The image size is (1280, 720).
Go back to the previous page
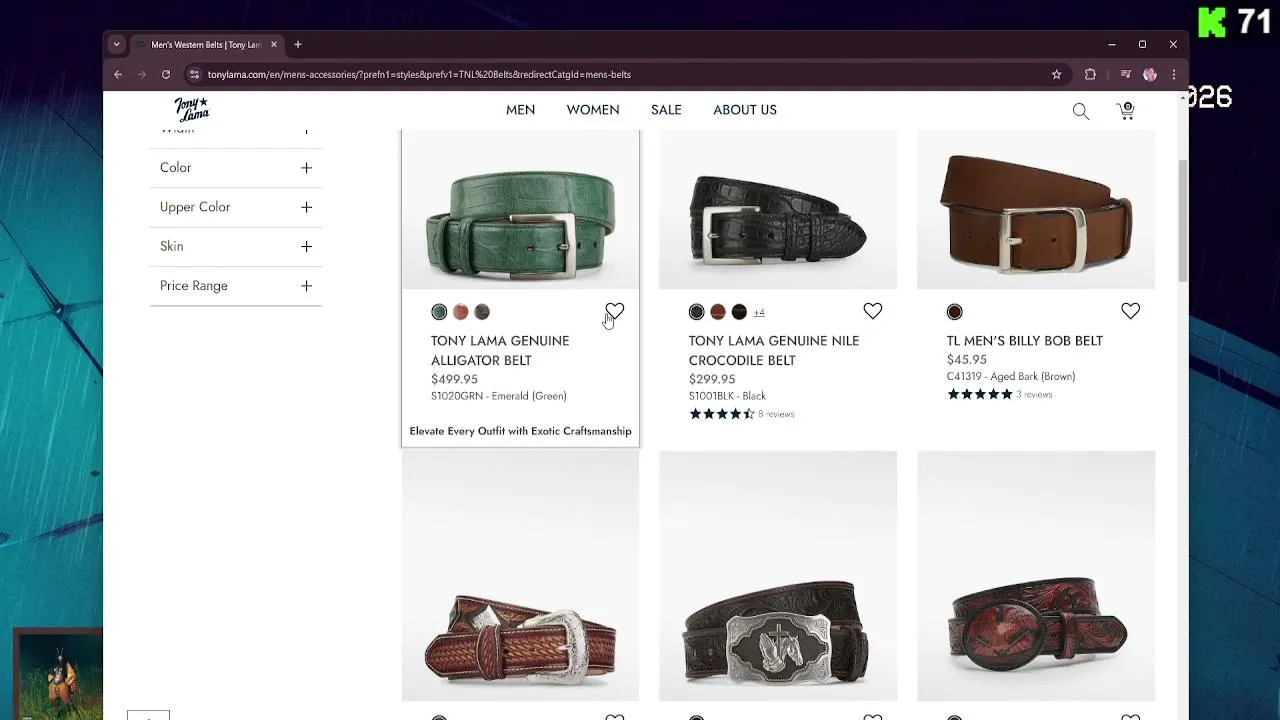[x=118, y=74]
